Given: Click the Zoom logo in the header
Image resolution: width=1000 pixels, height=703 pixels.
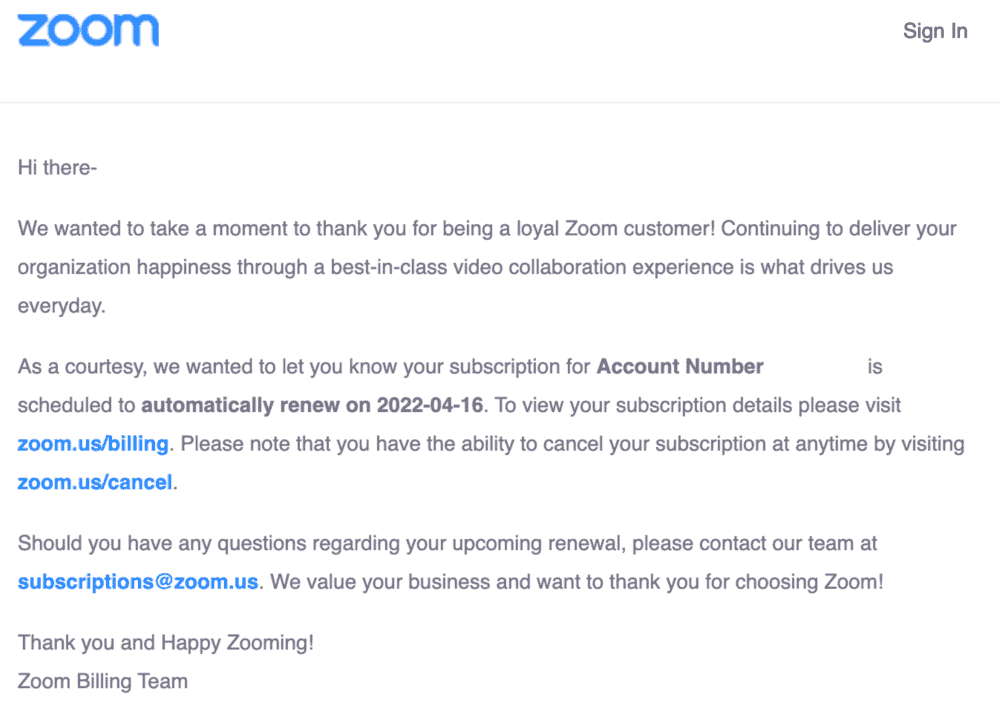Looking at the screenshot, I should coord(88,31).
